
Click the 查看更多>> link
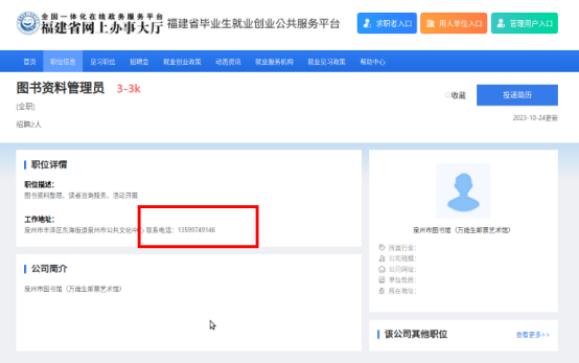[x=532, y=335]
